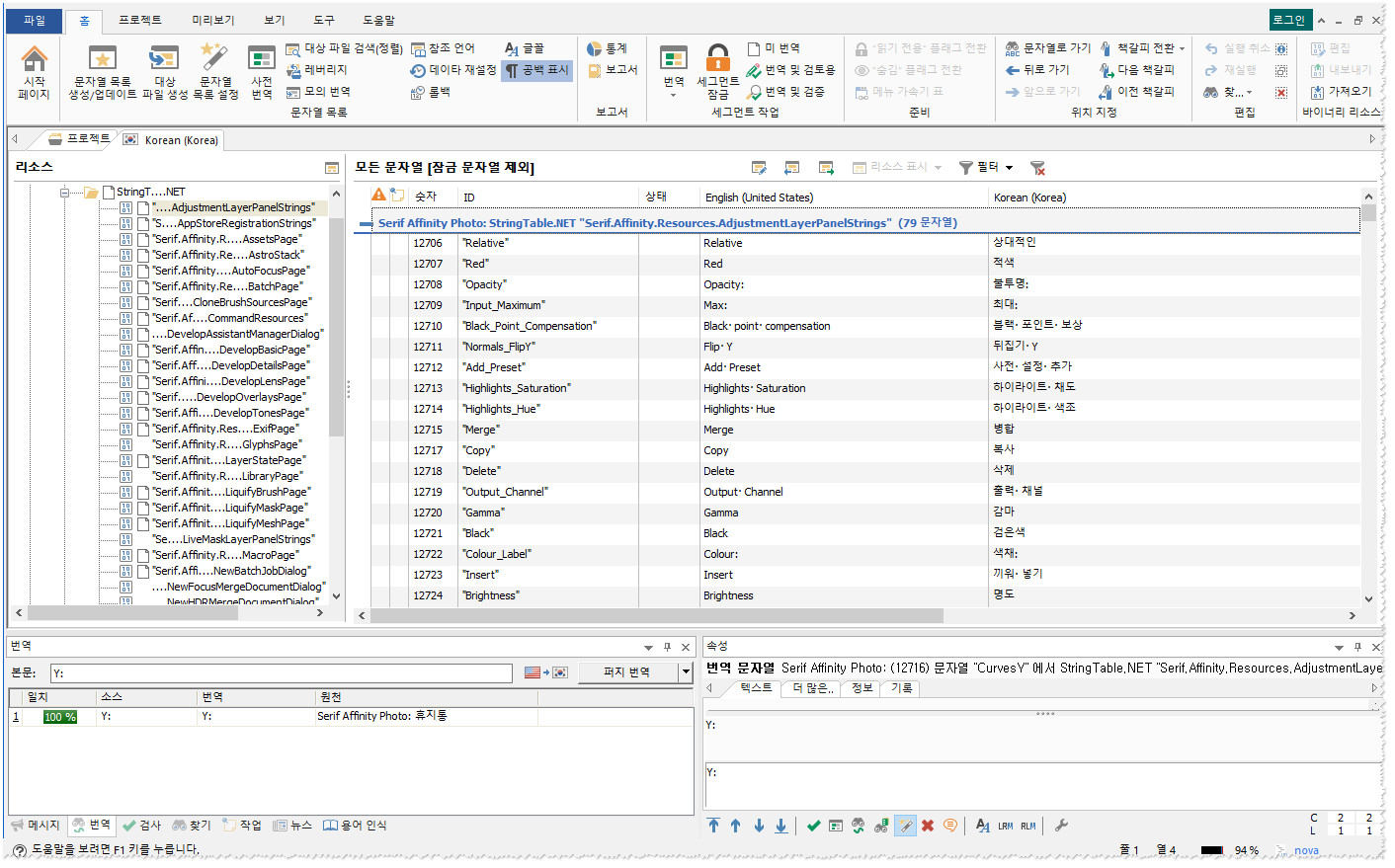Click 레버리지 in ribbon
This screenshot has width=1395, height=868.
point(316,70)
